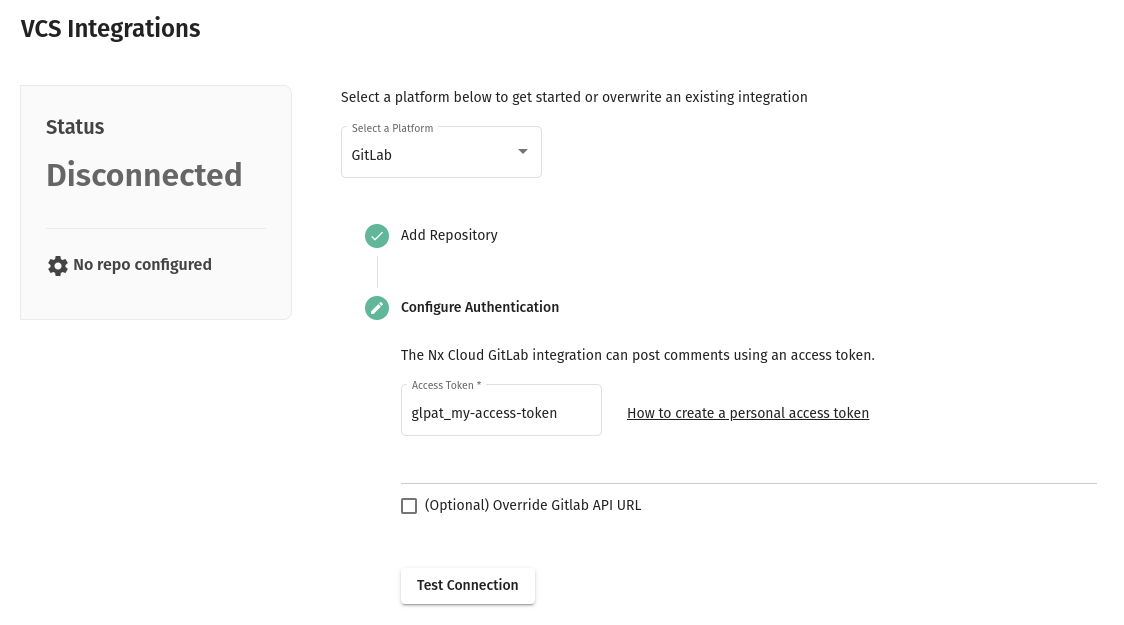
Task: Select the "Configure Authentication" step label
Action: 480,307
